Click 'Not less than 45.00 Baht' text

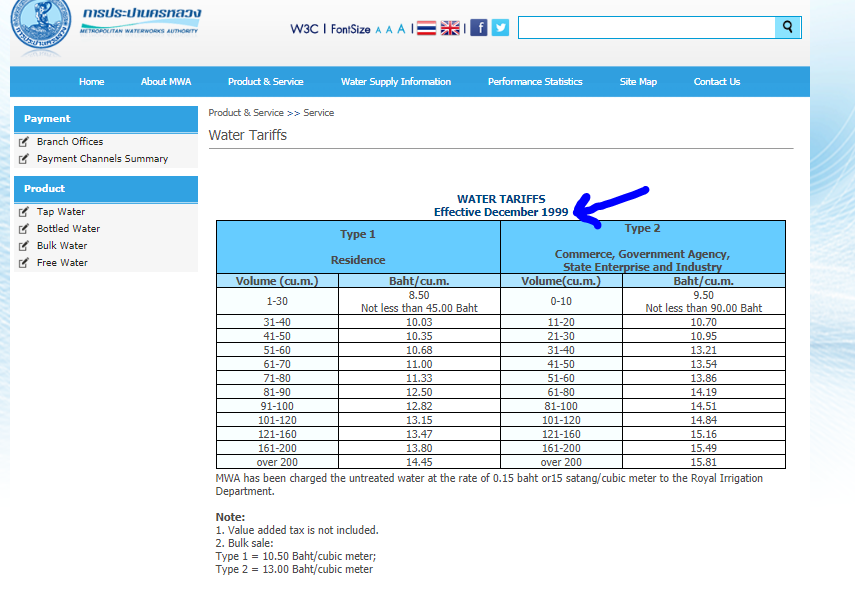pos(419,308)
